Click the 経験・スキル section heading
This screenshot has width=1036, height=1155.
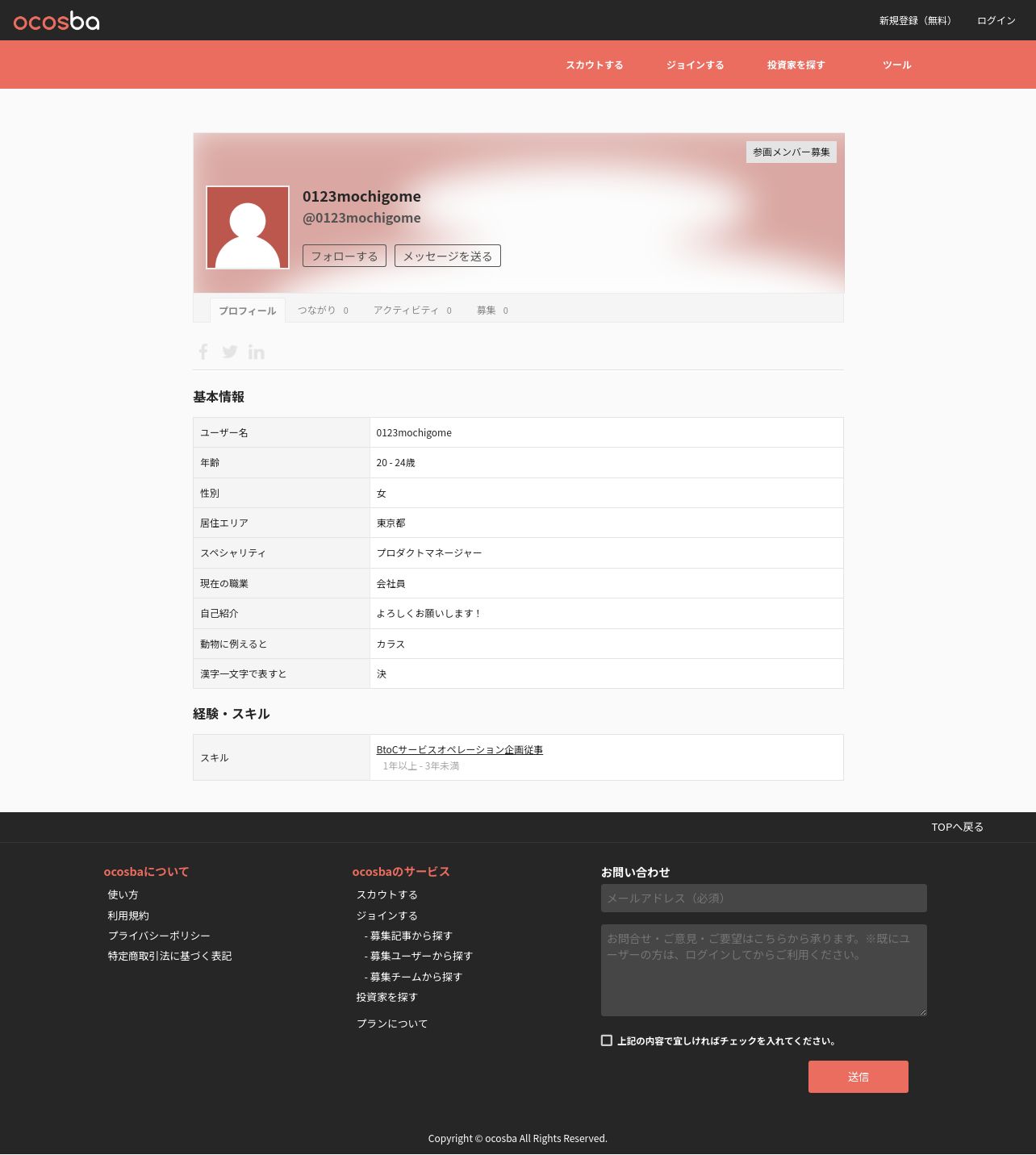point(232,714)
